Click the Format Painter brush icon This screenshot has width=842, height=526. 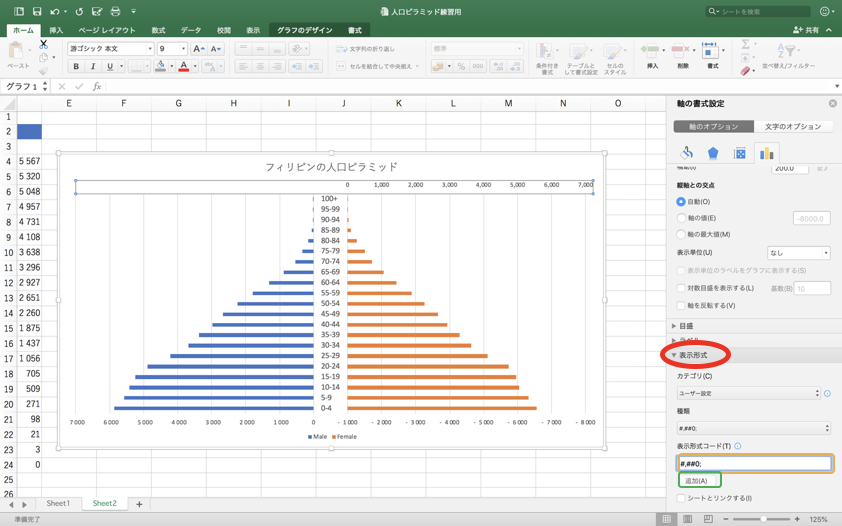click(43, 71)
